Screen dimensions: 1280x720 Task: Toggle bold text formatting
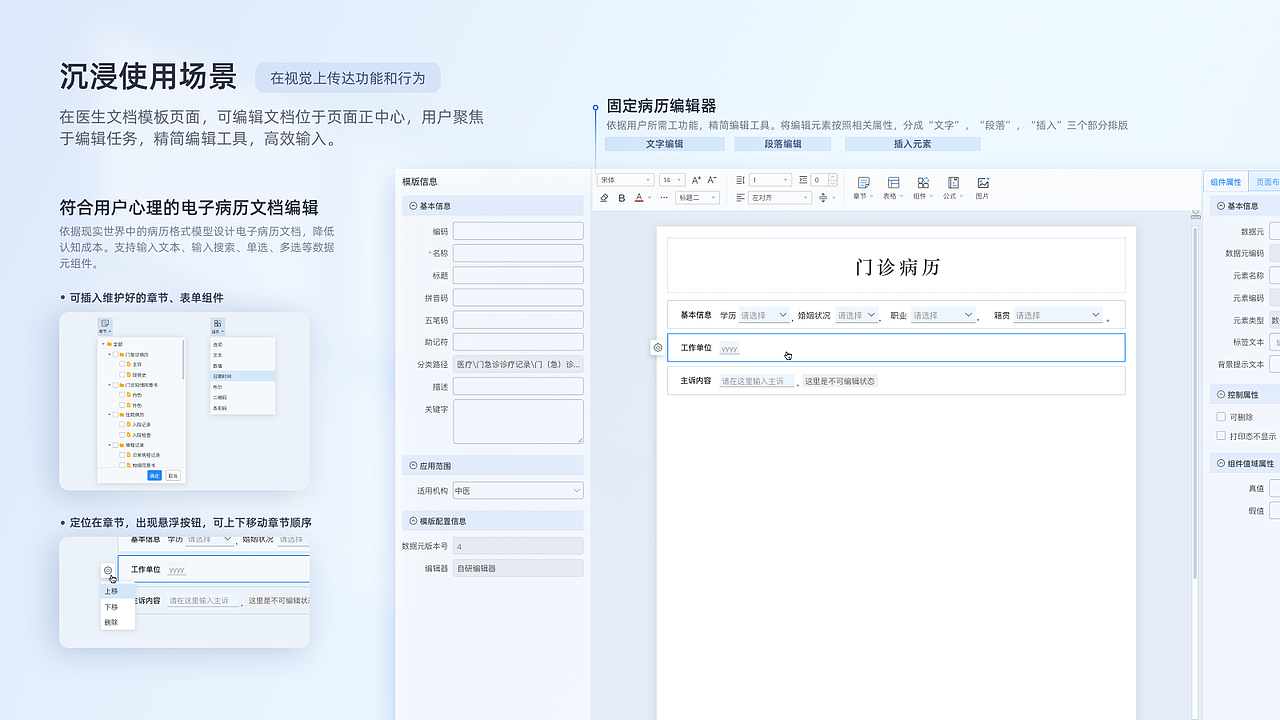(620, 197)
